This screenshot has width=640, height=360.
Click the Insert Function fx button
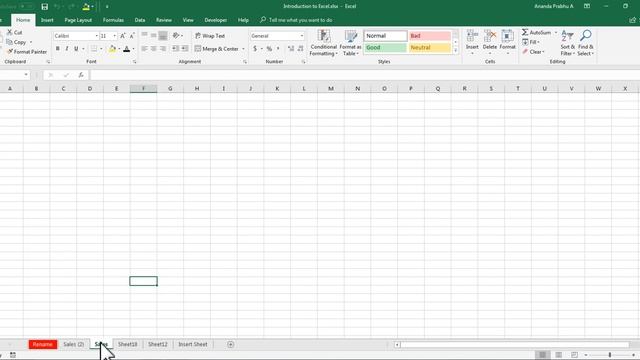click(81, 75)
